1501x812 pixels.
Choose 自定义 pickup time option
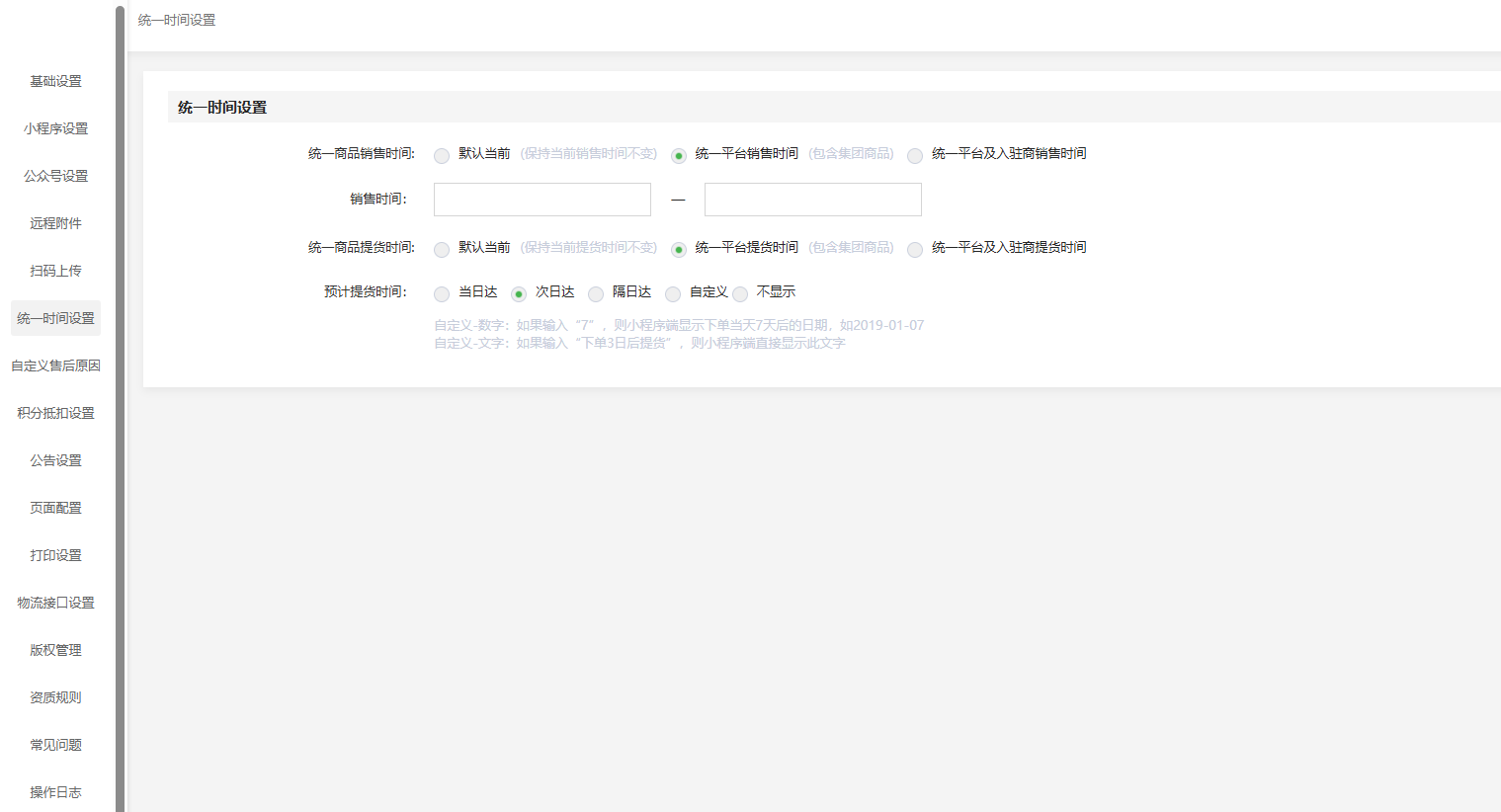click(673, 294)
